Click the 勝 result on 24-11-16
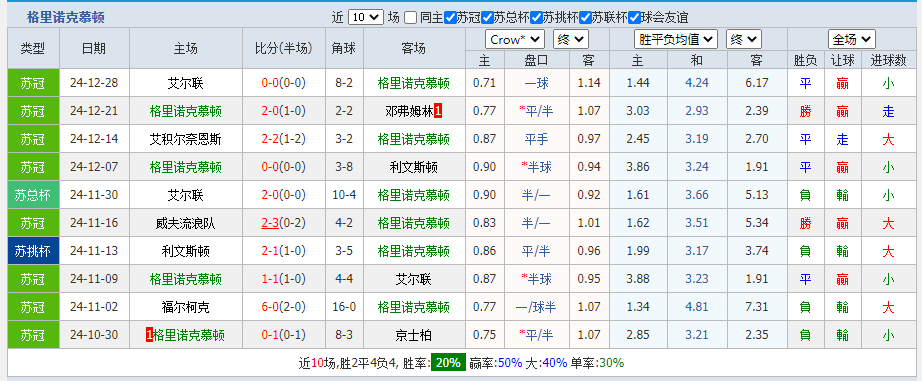Image resolution: width=922 pixels, height=381 pixels. click(805, 223)
